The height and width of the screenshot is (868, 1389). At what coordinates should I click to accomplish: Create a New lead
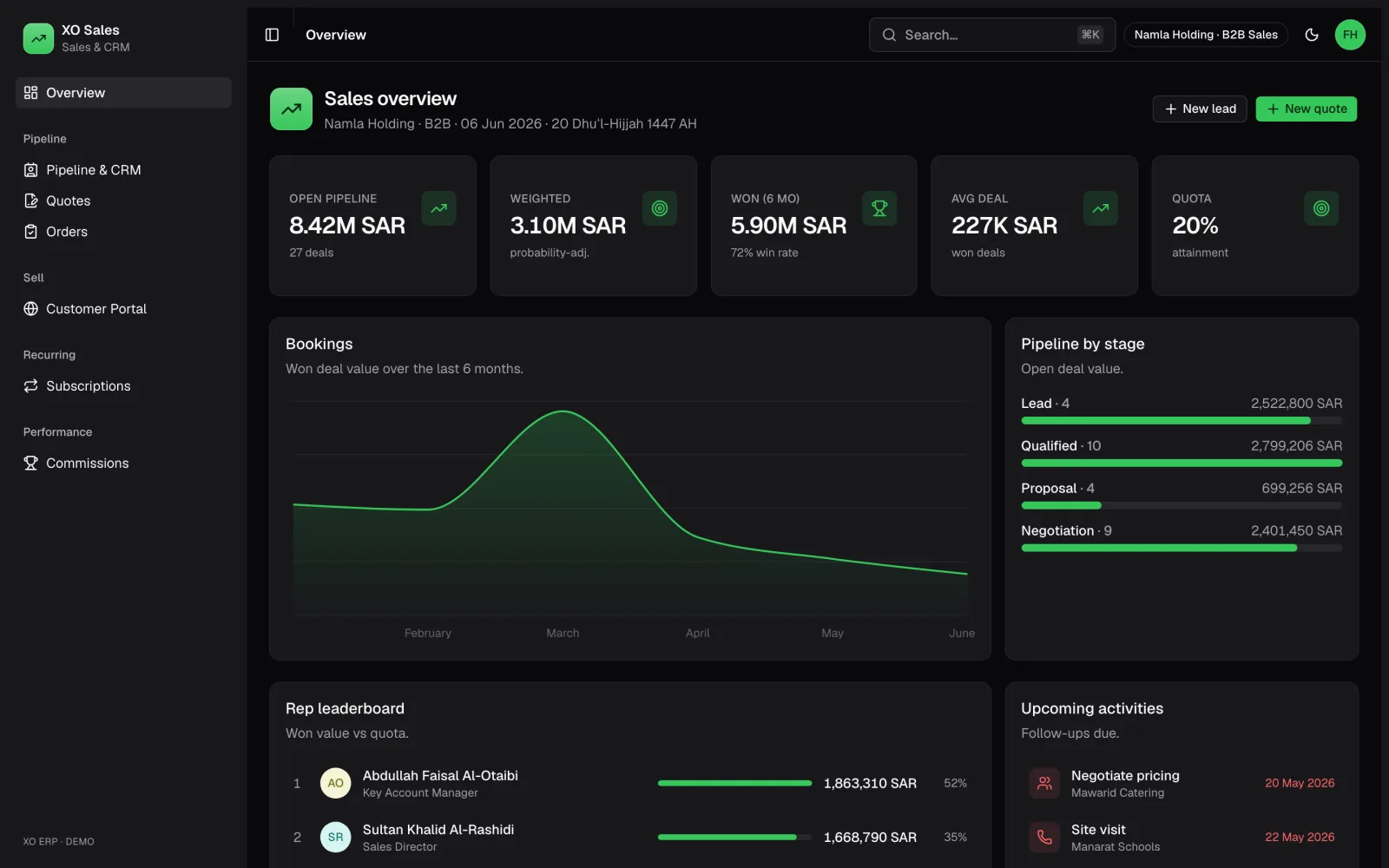coord(1200,108)
